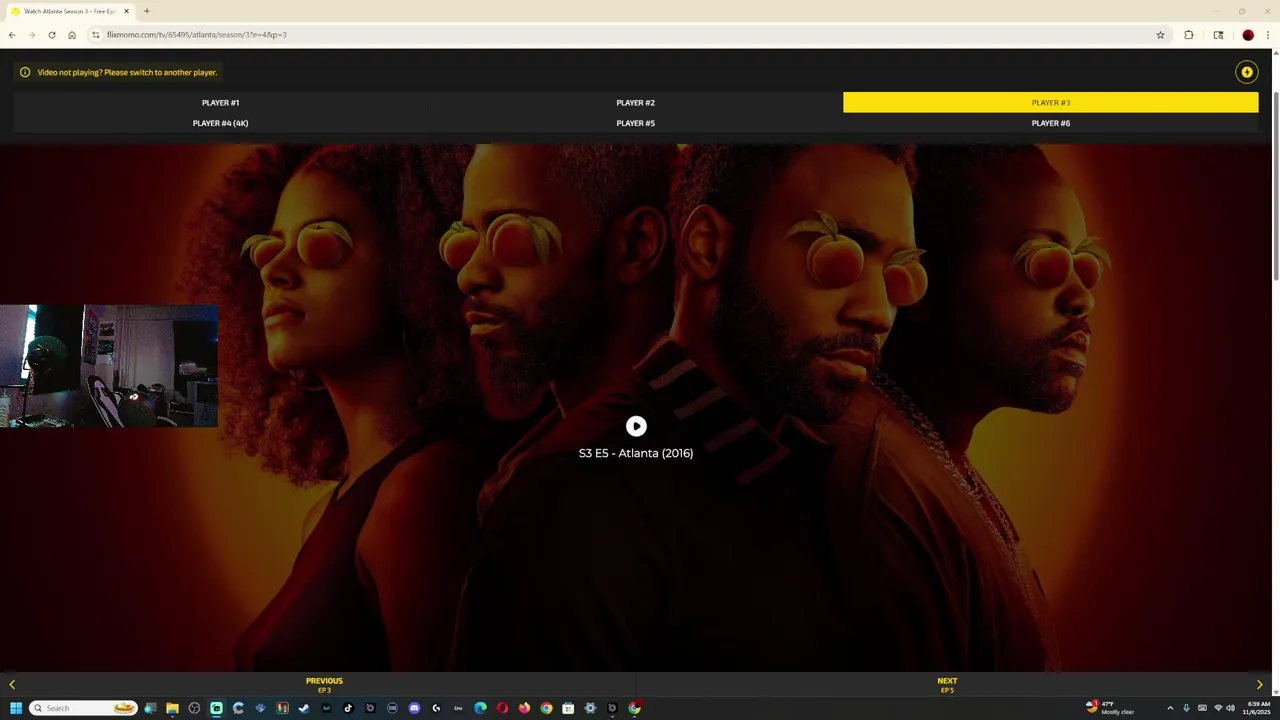Open Microsoft Edge from the taskbar
Image resolution: width=1280 pixels, height=720 pixels.
pos(480,708)
